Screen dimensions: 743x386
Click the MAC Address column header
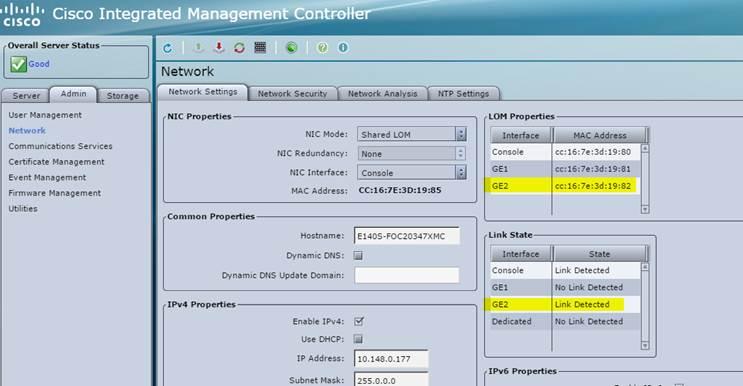tap(599, 135)
